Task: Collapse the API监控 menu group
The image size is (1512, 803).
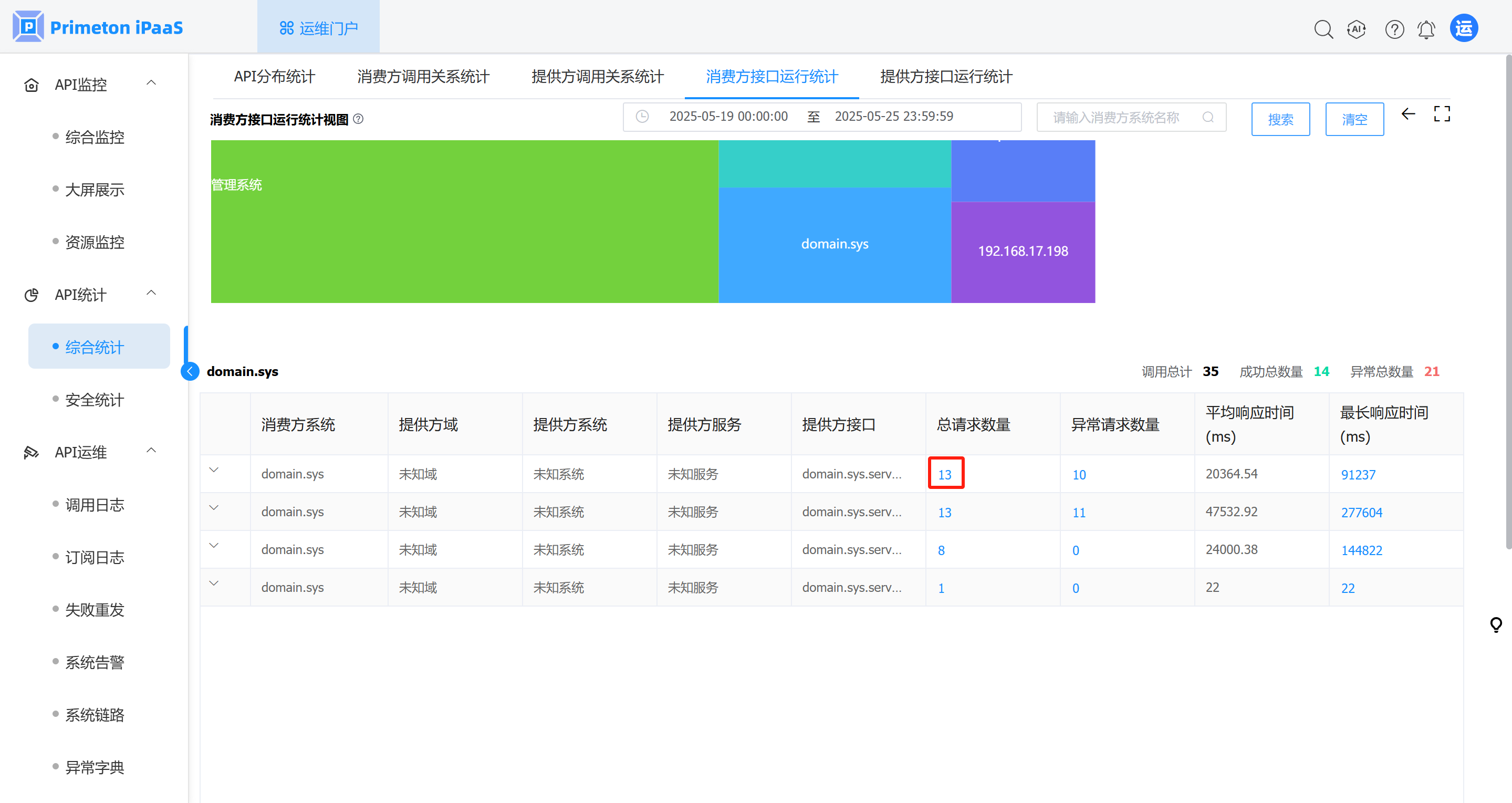Action: 151,83
